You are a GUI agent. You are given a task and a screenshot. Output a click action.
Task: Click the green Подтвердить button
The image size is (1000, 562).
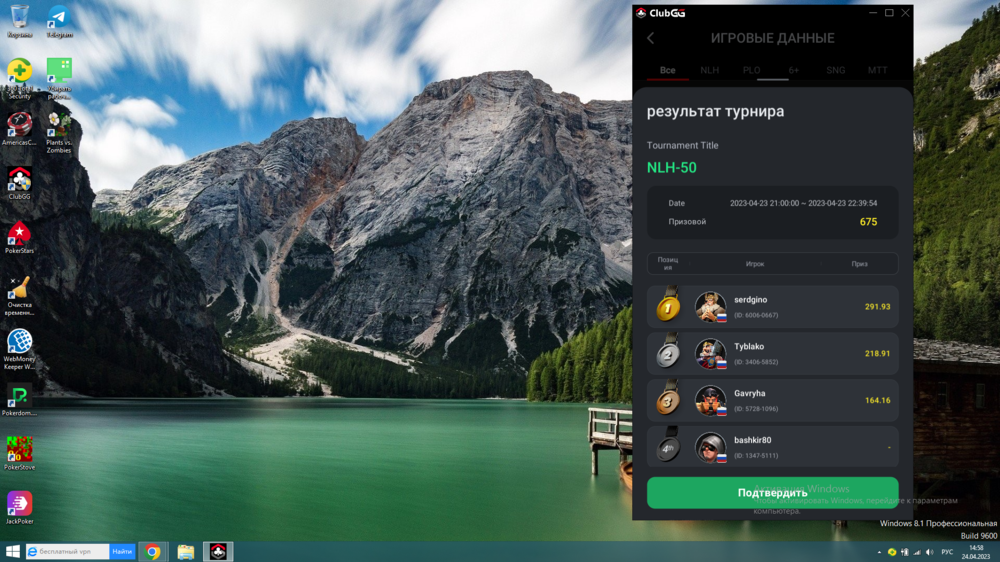(772, 493)
